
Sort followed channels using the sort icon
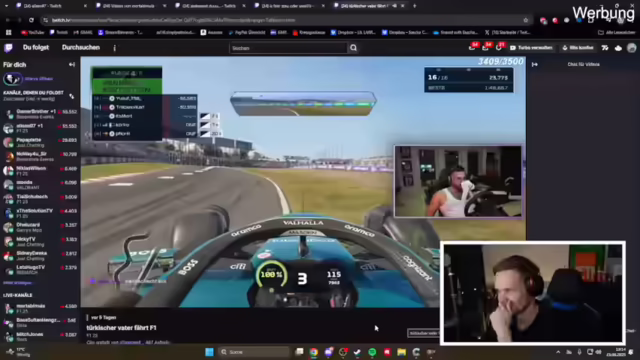click(72, 96)
